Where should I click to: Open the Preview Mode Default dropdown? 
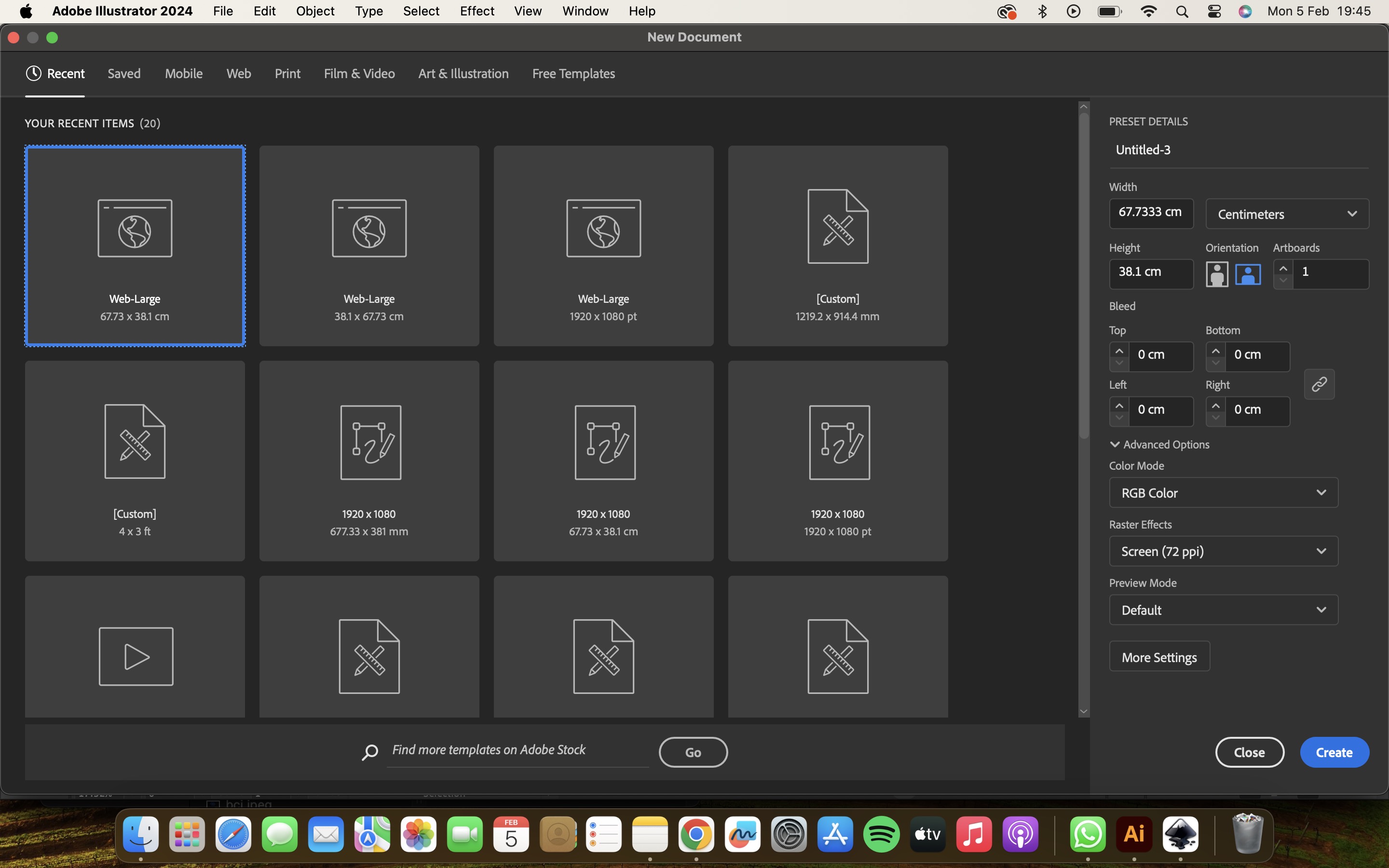pos(1224,610)
